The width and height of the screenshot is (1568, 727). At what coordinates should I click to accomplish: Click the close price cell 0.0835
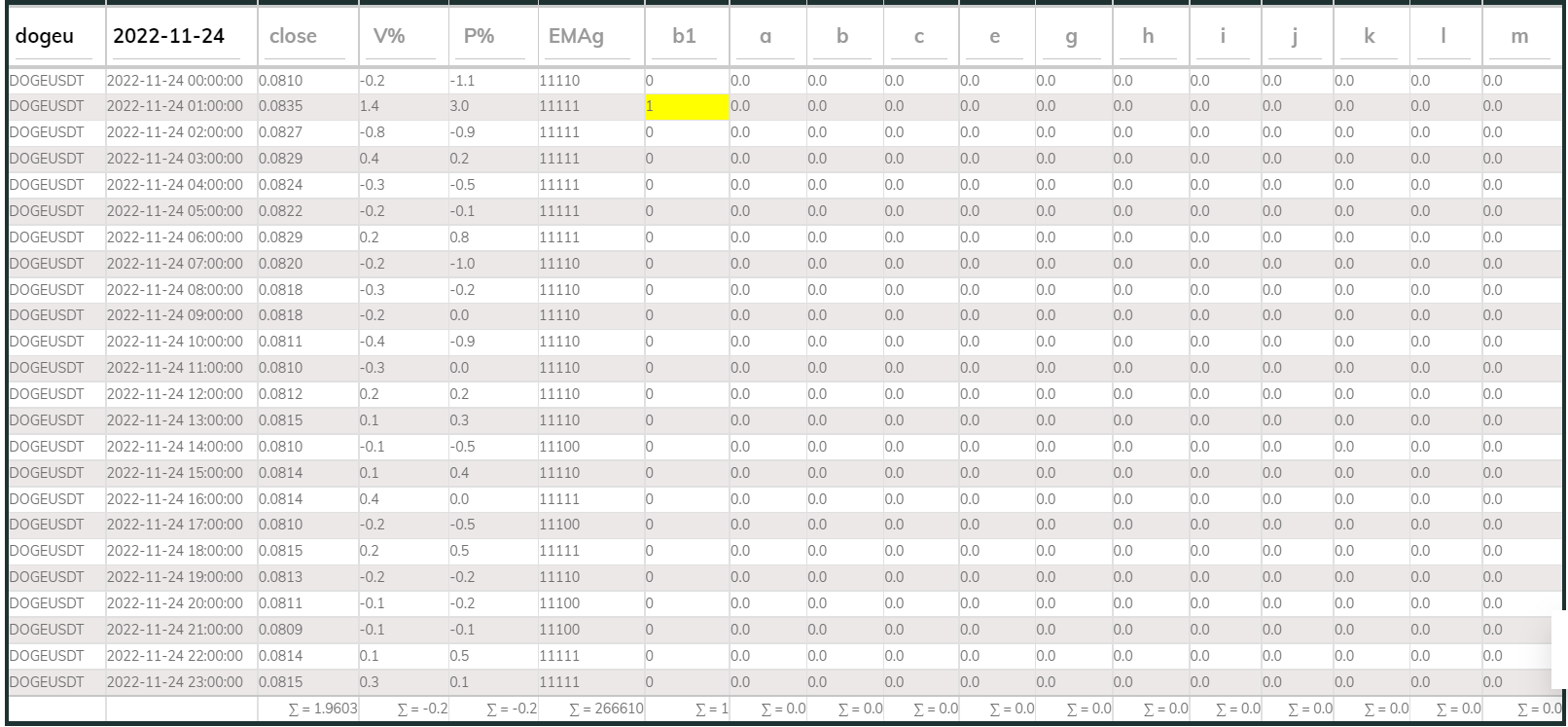click(x=281, y=106)
